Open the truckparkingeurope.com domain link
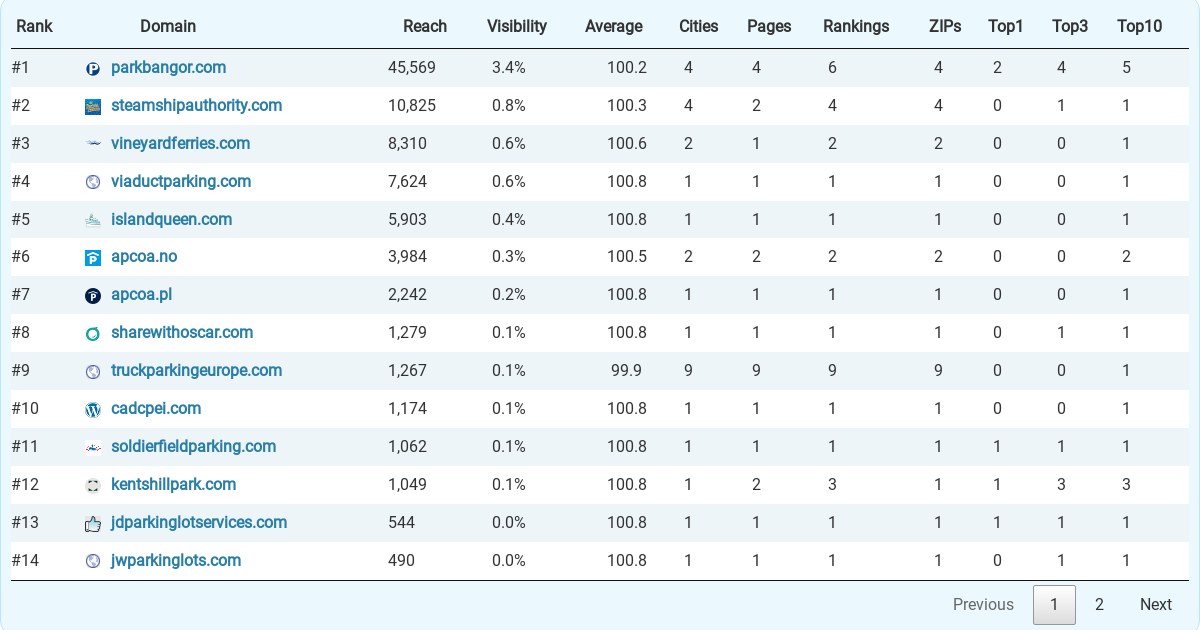 pyautogui.click(x=197, y=370)
